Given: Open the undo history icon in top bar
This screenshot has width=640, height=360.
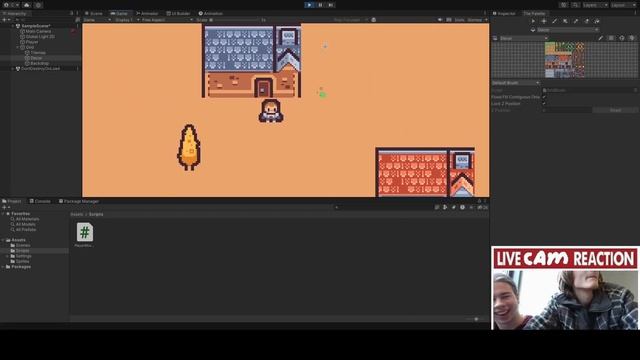Looking at the screenshot, I should [564, 5].
